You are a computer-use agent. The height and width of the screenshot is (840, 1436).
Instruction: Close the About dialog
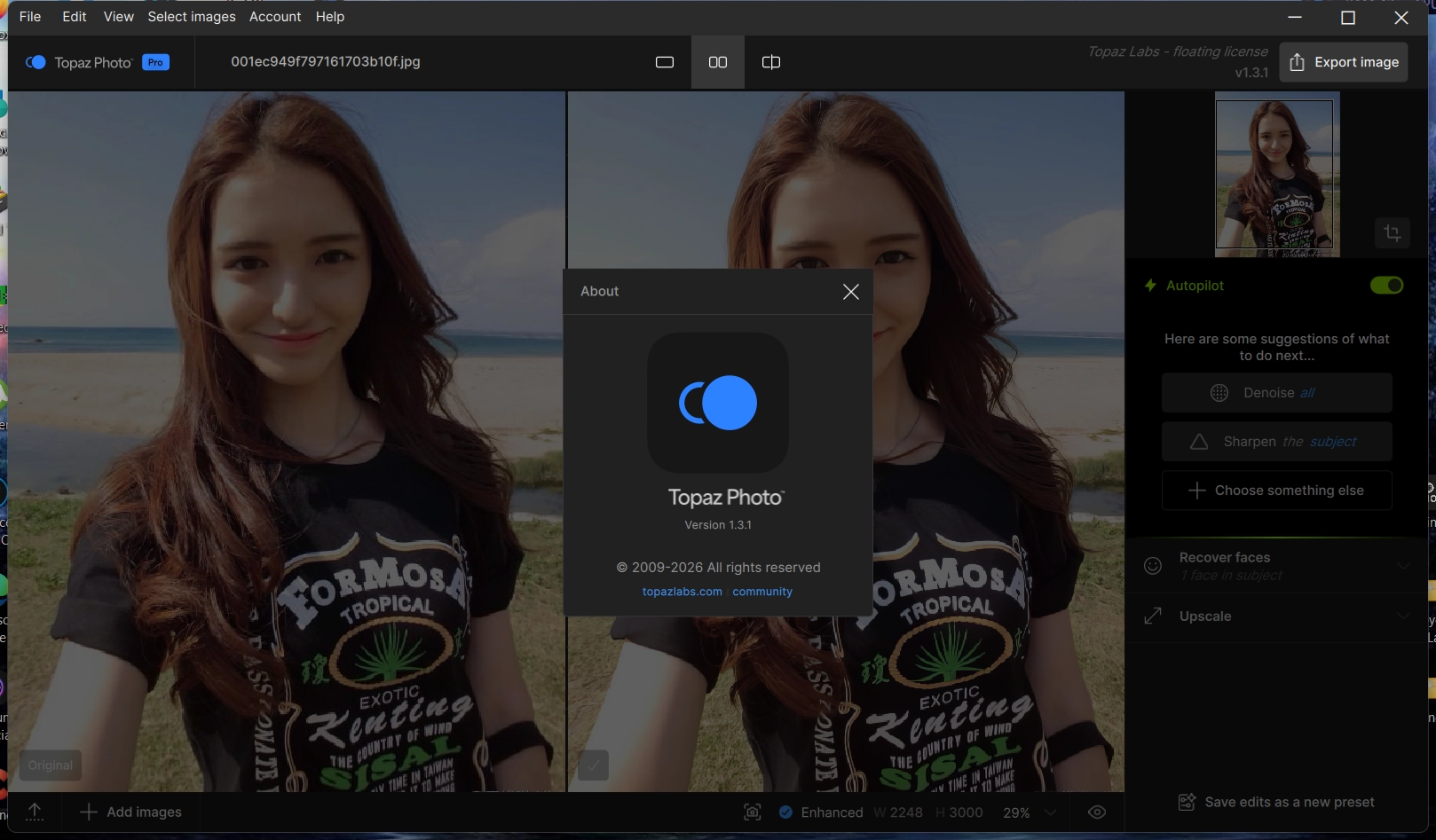click(x=850, y=292)
